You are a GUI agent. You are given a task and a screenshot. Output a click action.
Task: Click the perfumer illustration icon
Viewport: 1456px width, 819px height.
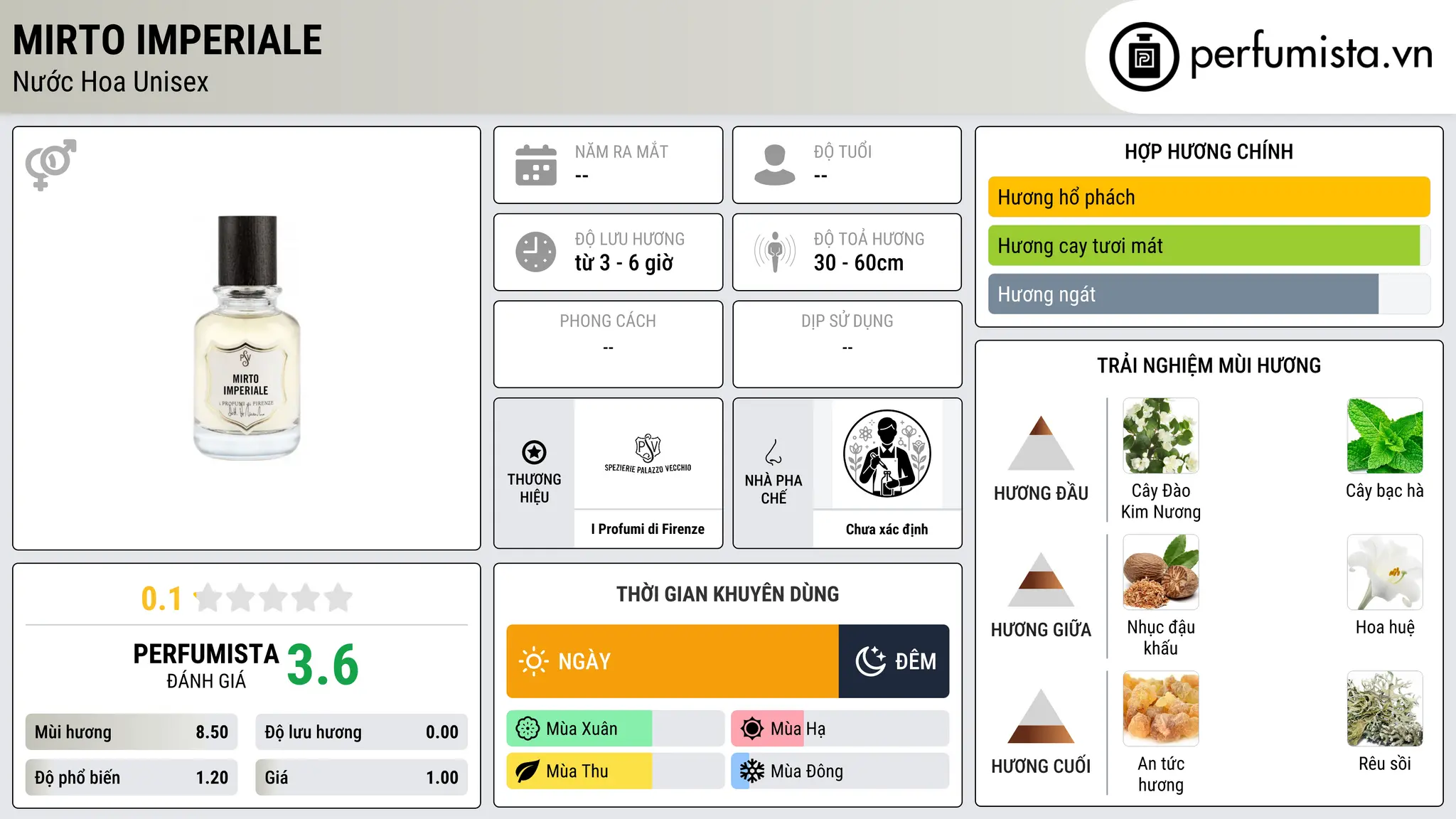click(887, 454)
